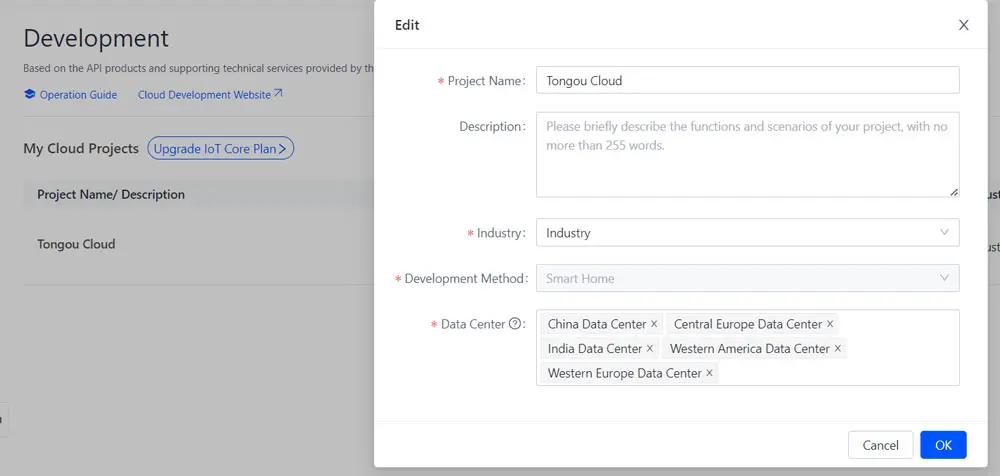Close the Edit dialog with X
Image resolution: width=1000 pixels, height=476 pixels.
coord(963,25)
